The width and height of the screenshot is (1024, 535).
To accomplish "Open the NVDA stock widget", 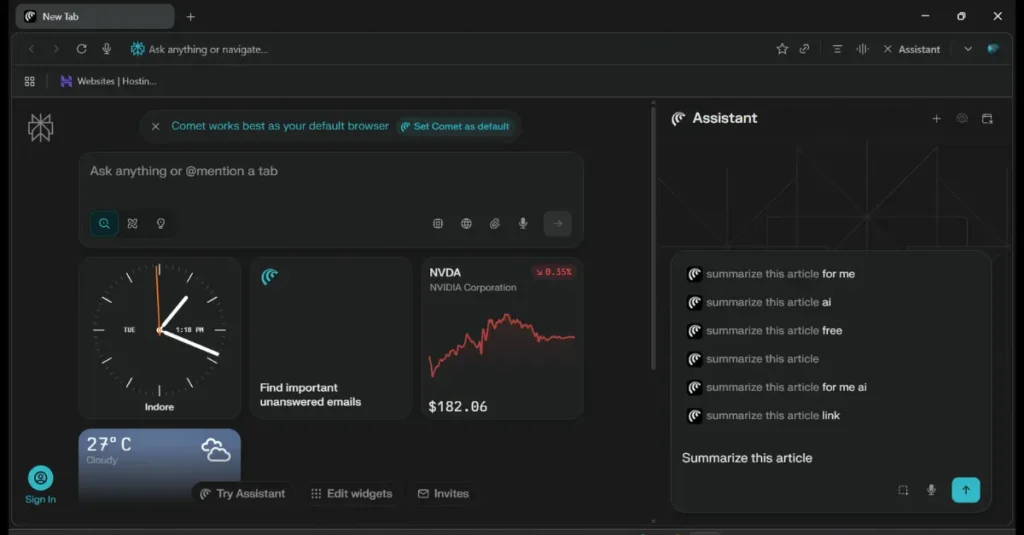I will pos(502,338).
